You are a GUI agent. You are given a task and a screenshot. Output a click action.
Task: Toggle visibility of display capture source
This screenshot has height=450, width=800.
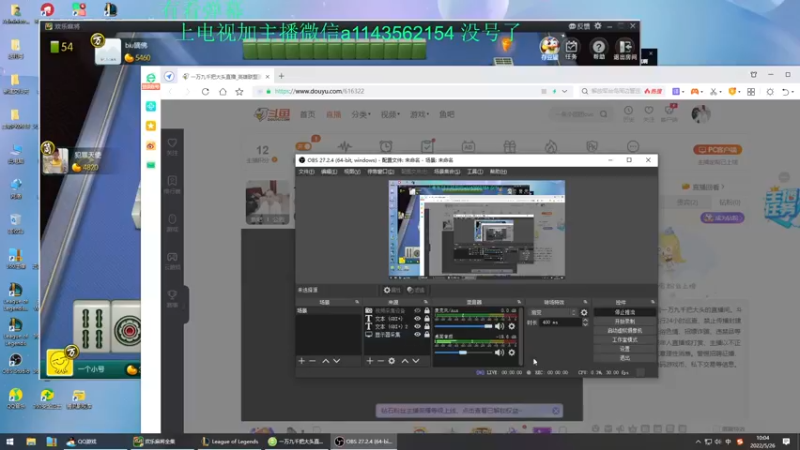(x=417, y=335)
